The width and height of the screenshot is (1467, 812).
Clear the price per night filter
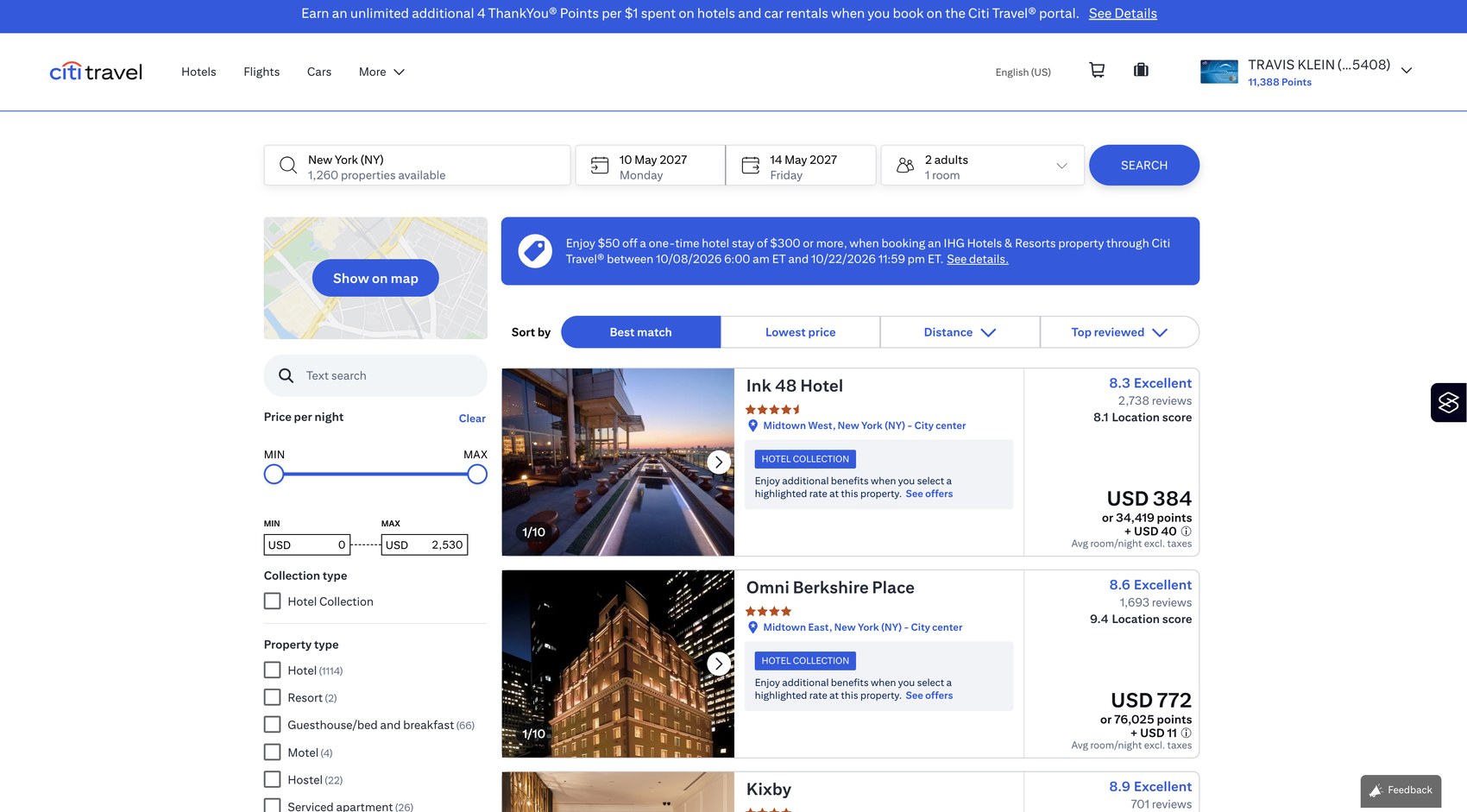pos(472,419)
